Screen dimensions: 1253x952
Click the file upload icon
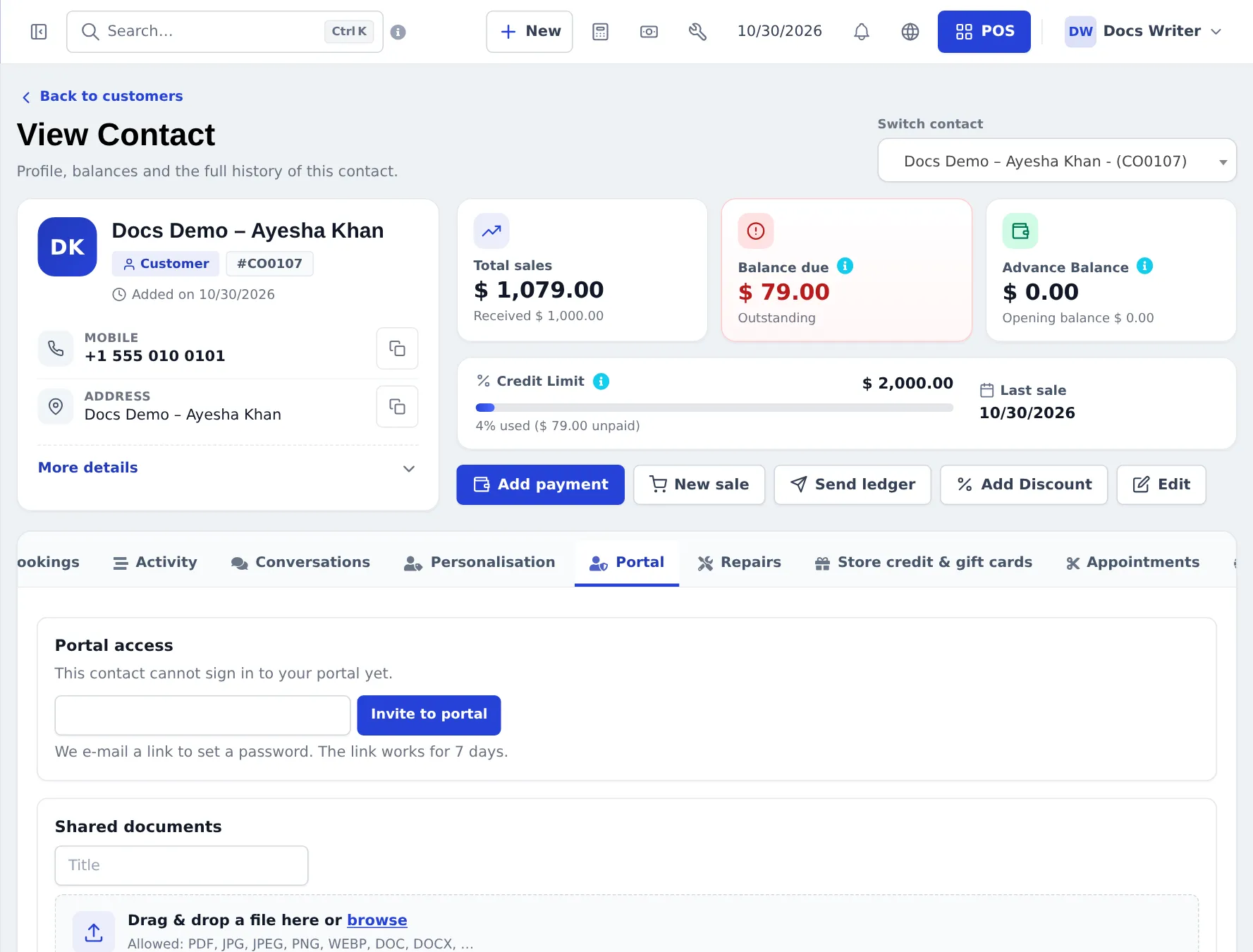tap(94, 932)
